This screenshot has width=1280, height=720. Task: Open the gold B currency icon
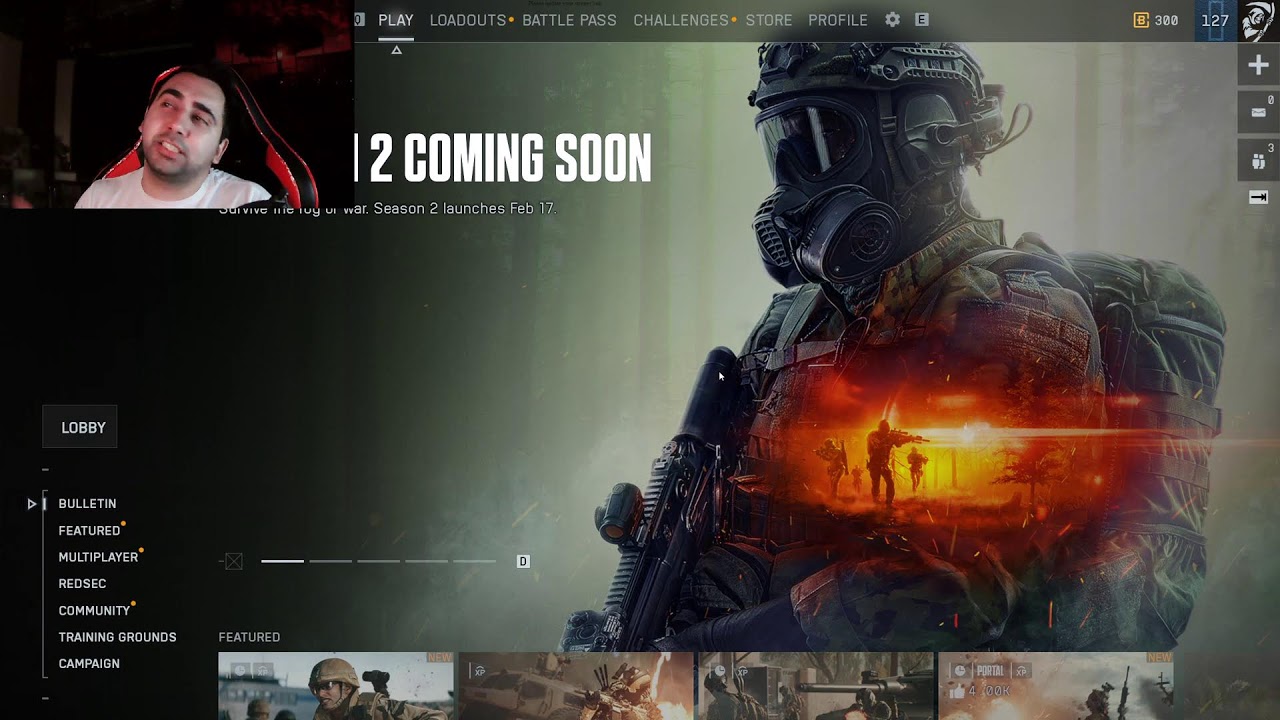coord(1141,20)
